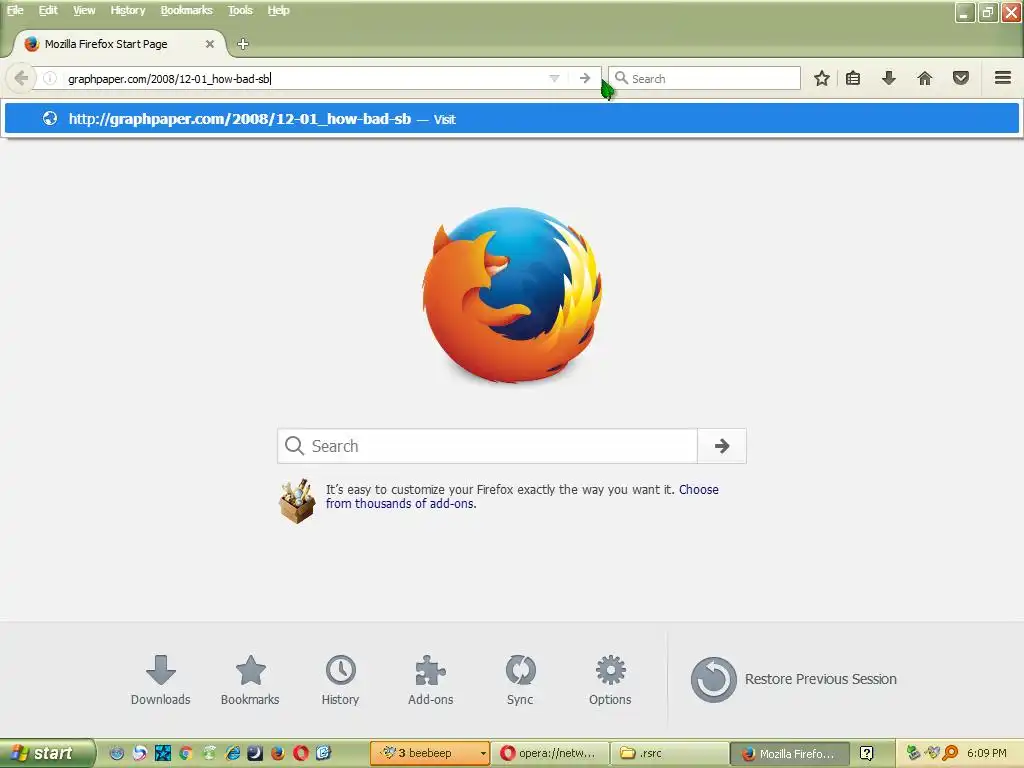1024x768 pixels.
Task: Click the add-ons box illustration icon
Action: [297, 501]
